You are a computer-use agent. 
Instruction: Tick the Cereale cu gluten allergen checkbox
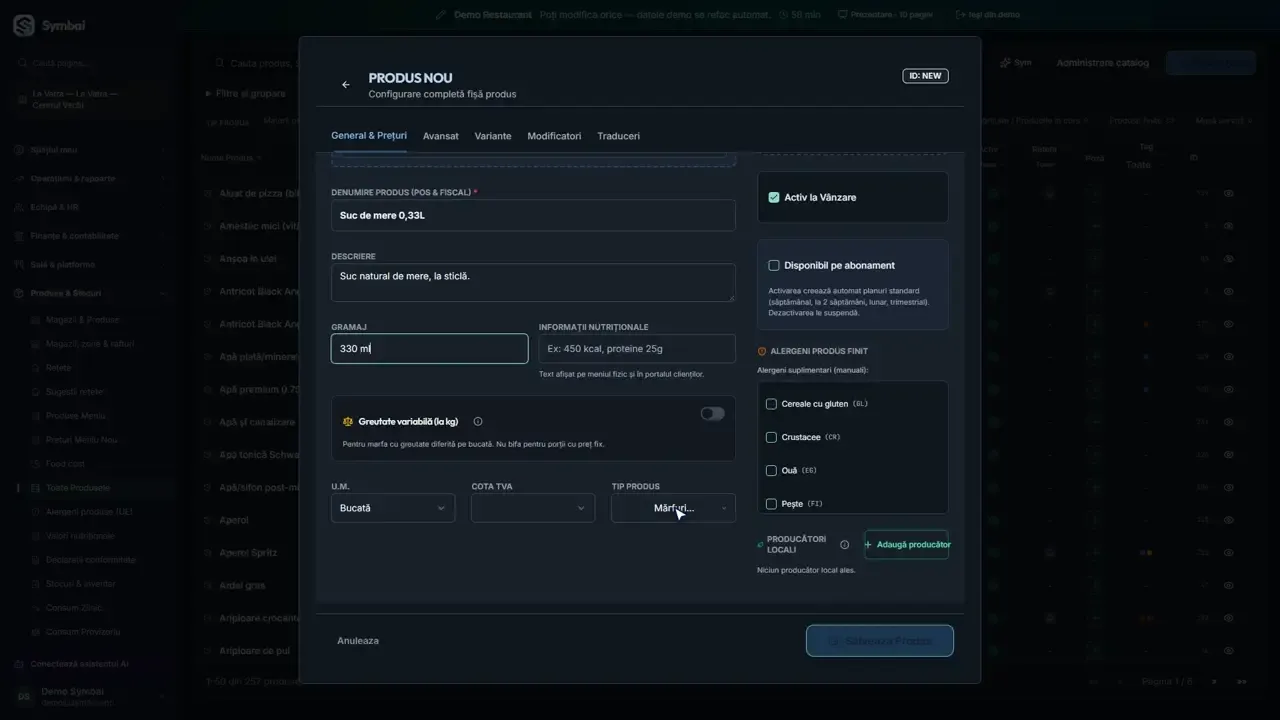click(x=771, y=404)
